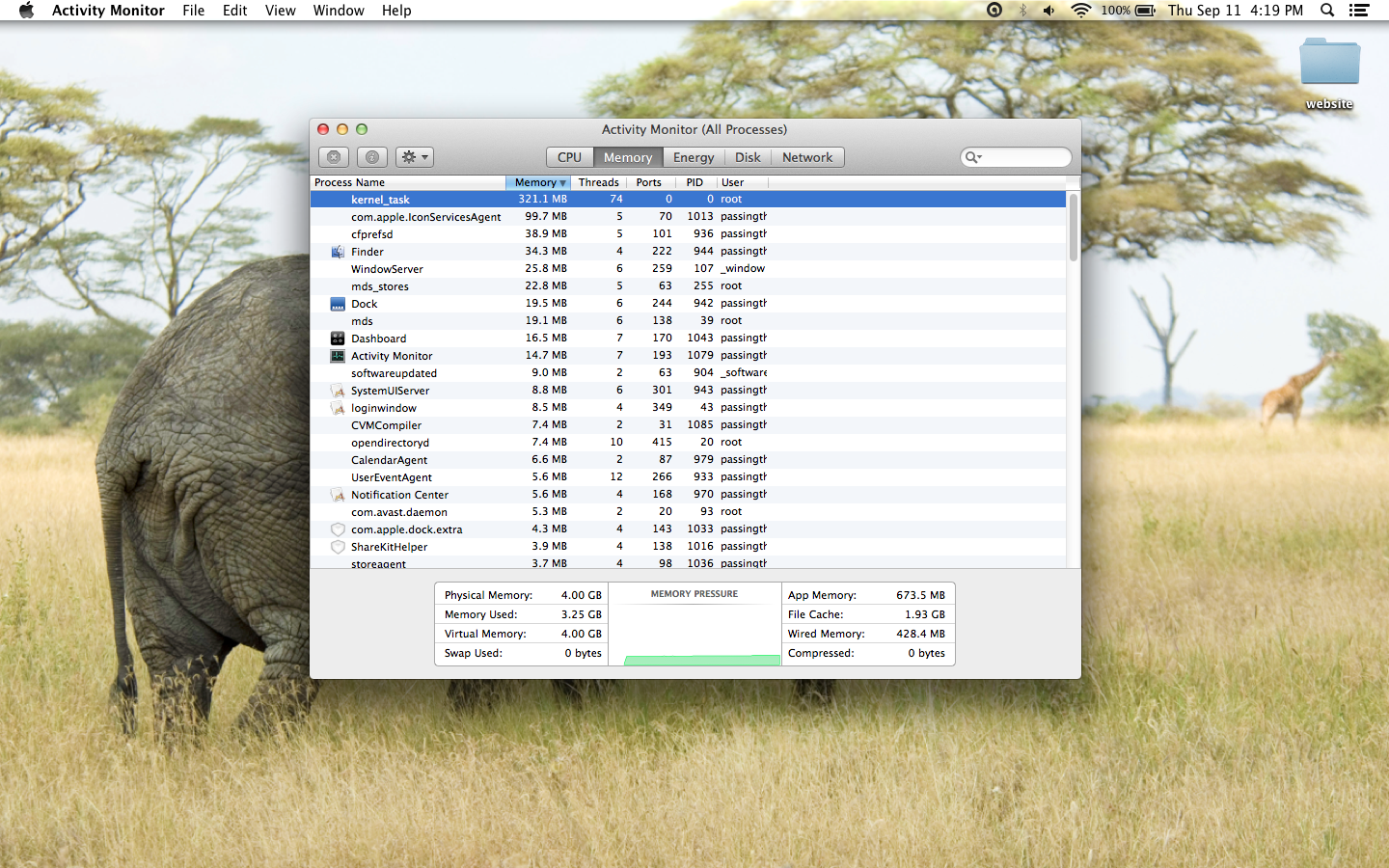
Task: Click the circular status icon in menu bar
Action: pos(994,11)
